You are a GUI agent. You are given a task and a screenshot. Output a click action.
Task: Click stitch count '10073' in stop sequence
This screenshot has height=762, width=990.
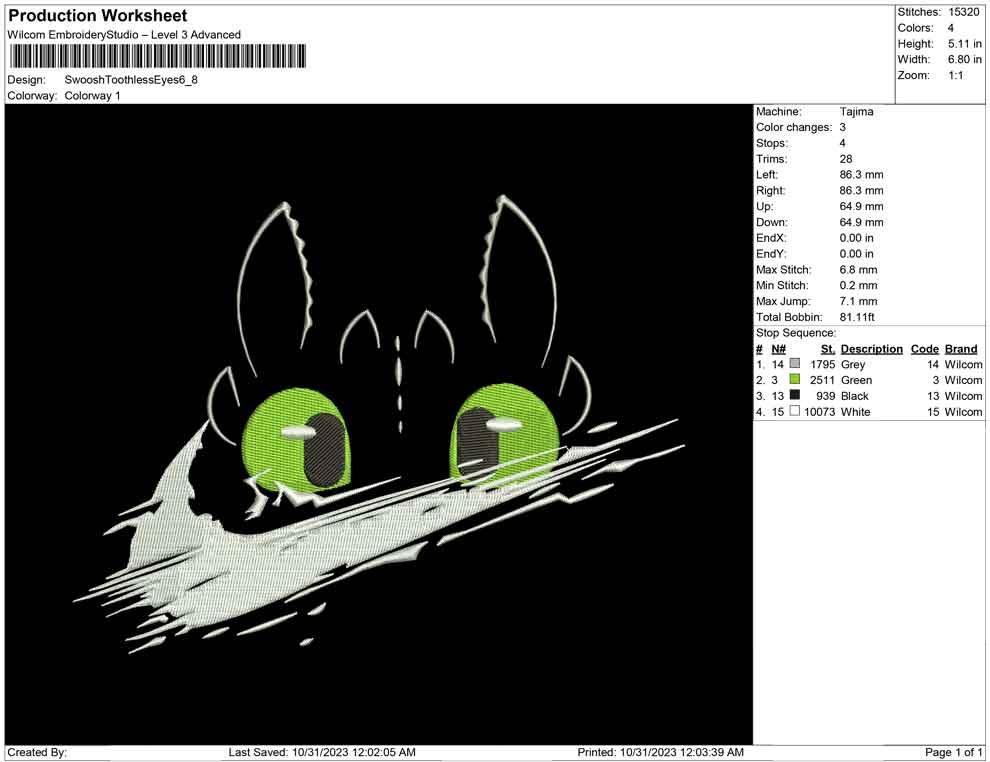(819, 412)
